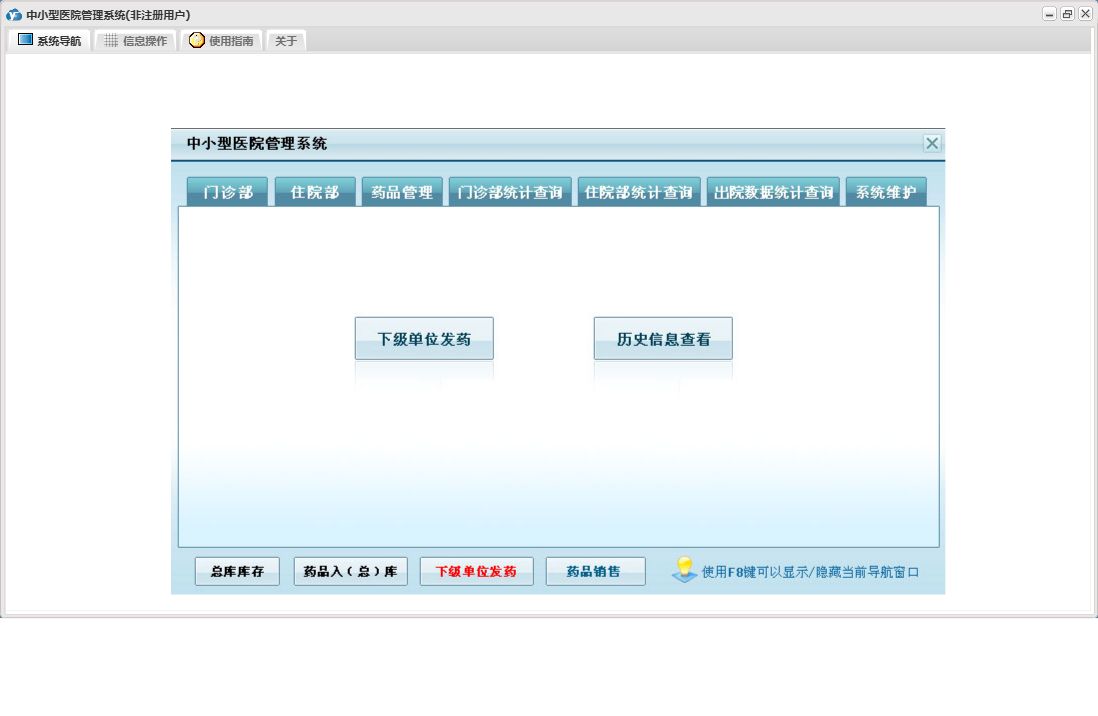Close the main application window
Viewport: 1098px width, 716px height.
point(1085,14)
